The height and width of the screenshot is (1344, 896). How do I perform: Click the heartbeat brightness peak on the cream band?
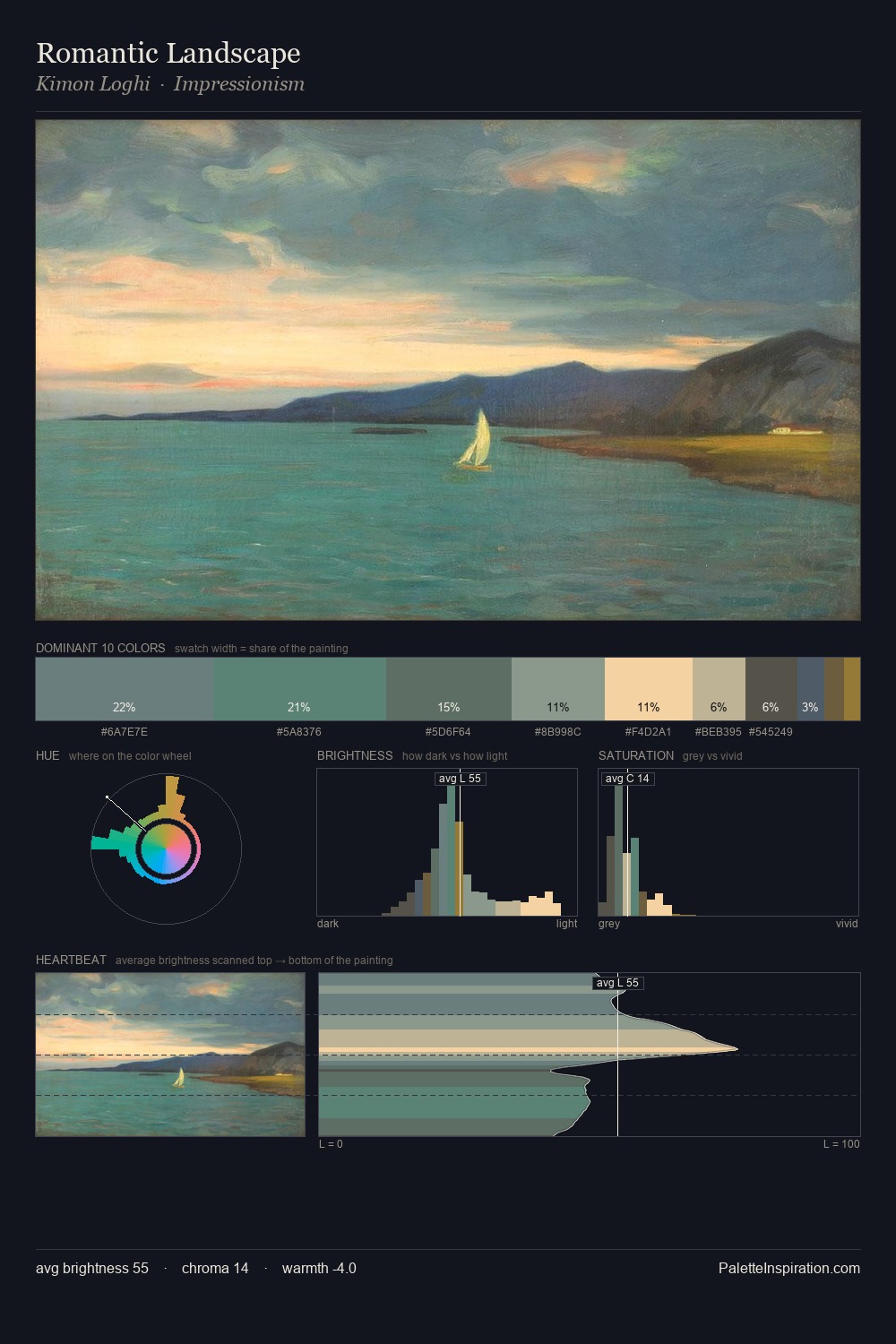tap(735, 1048)
